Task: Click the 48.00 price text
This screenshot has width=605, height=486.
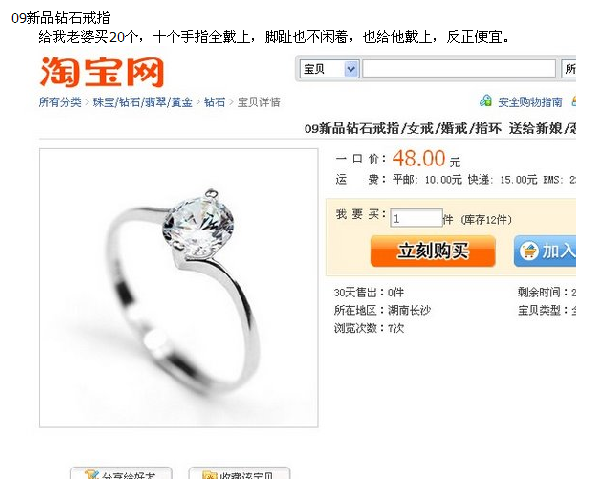Action: click(419, 158)
